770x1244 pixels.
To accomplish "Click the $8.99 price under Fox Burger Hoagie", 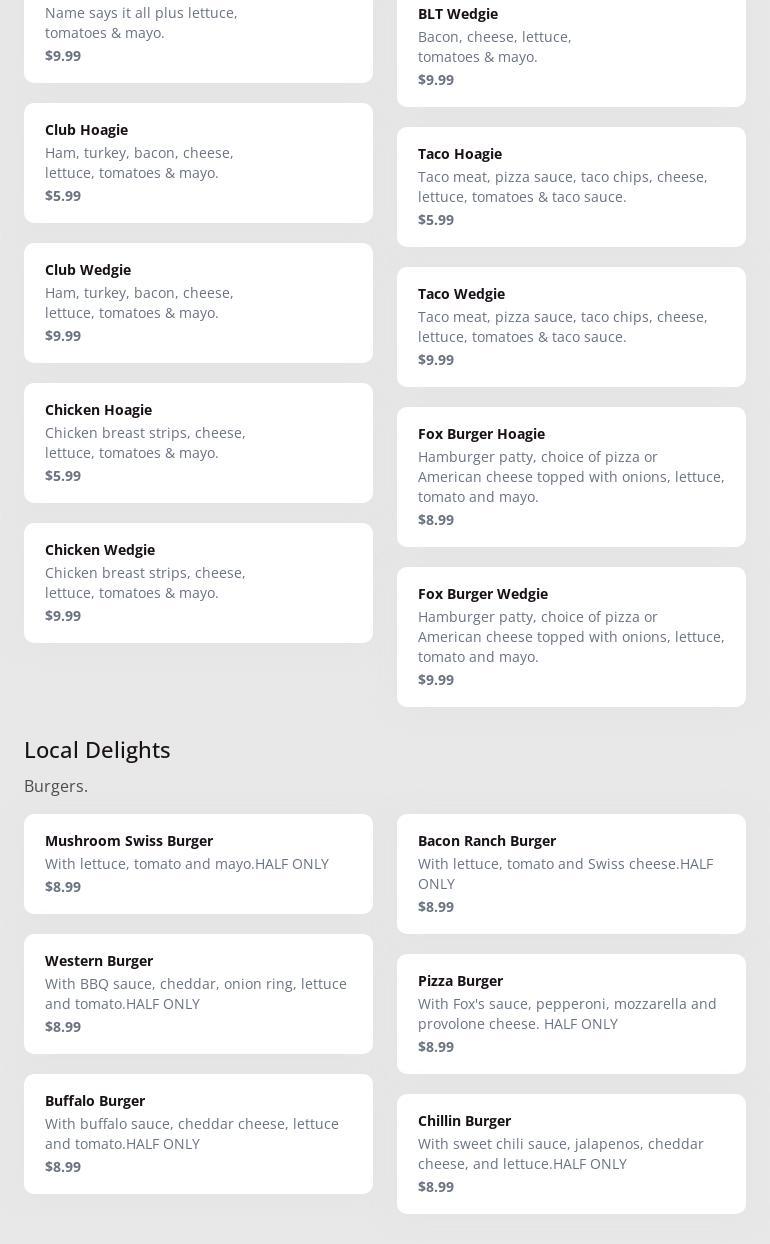I will coord(436,520).
